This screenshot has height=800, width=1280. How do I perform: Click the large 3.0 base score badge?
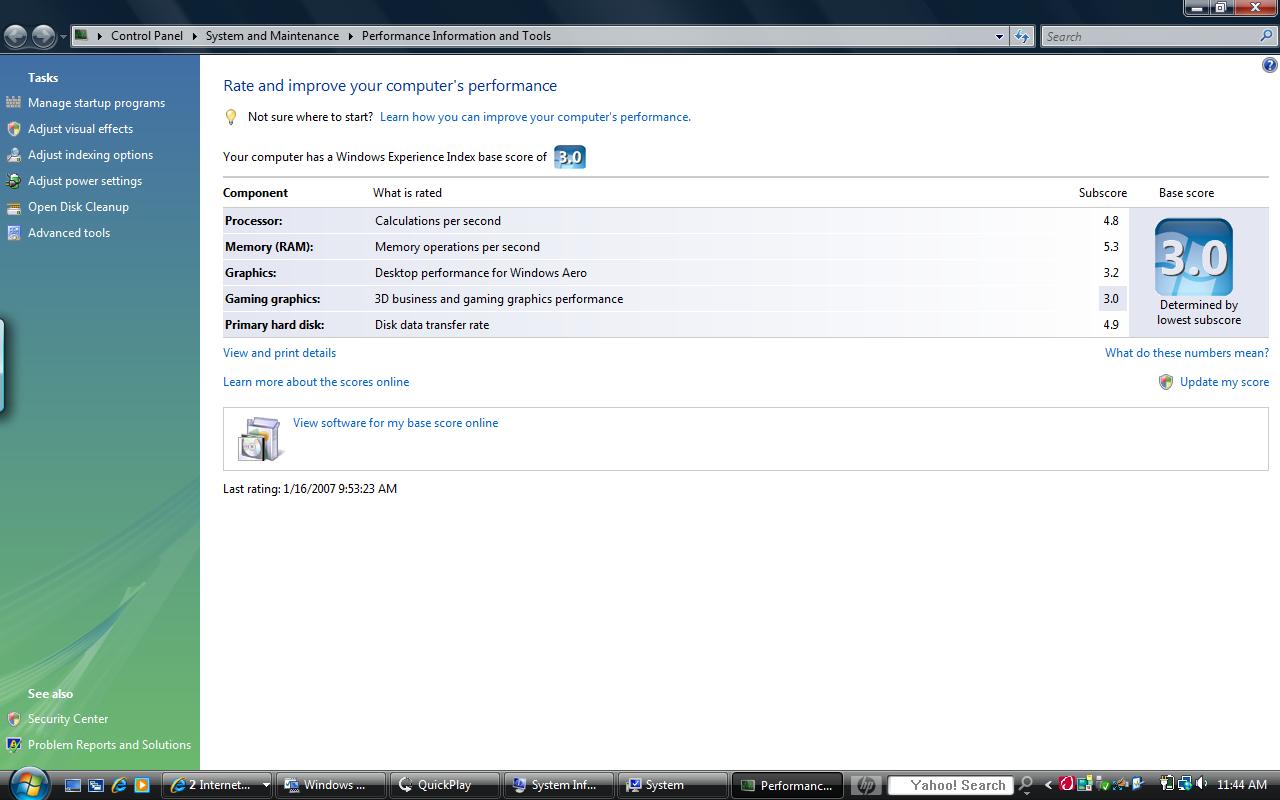pyautogui.click(x=1194, y=257)
